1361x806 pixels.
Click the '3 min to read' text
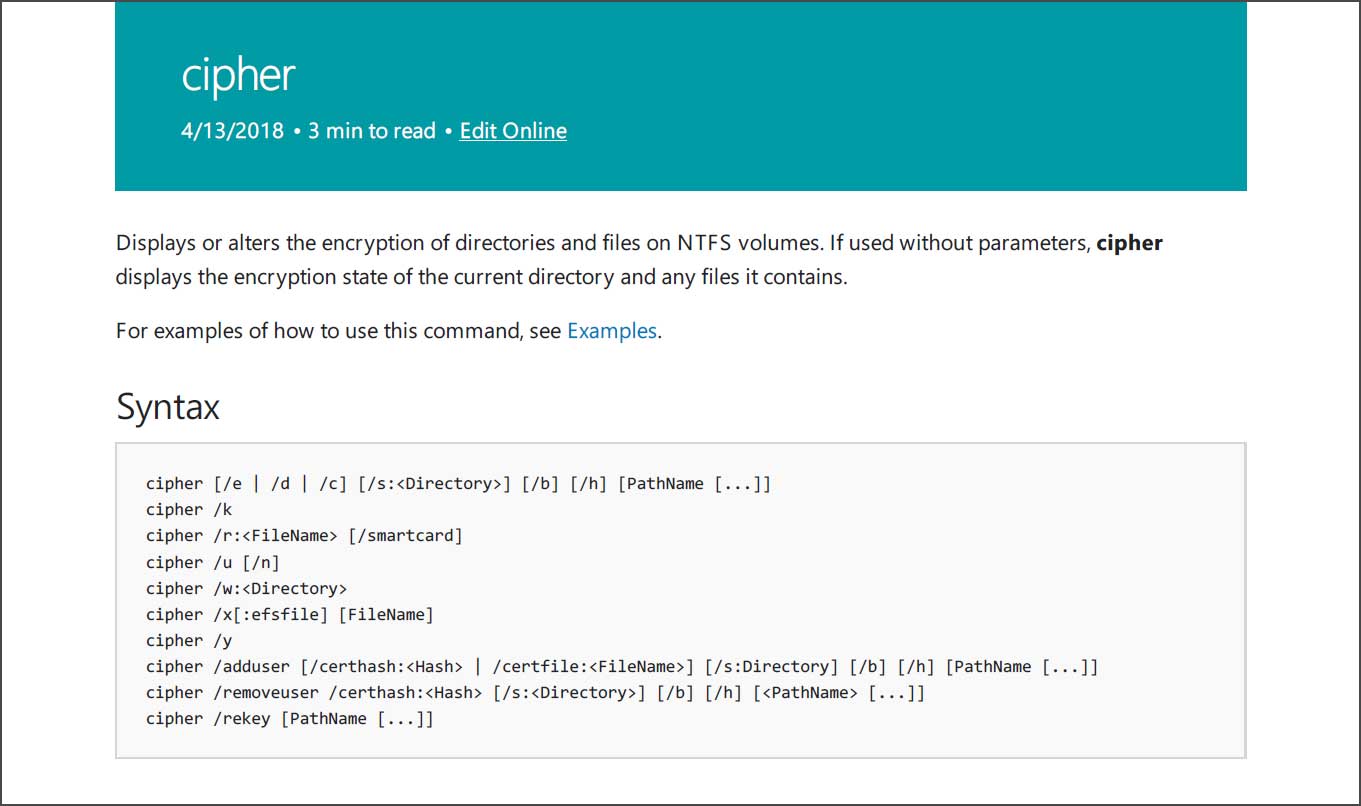pyautogui.click(x=372, y=131)
